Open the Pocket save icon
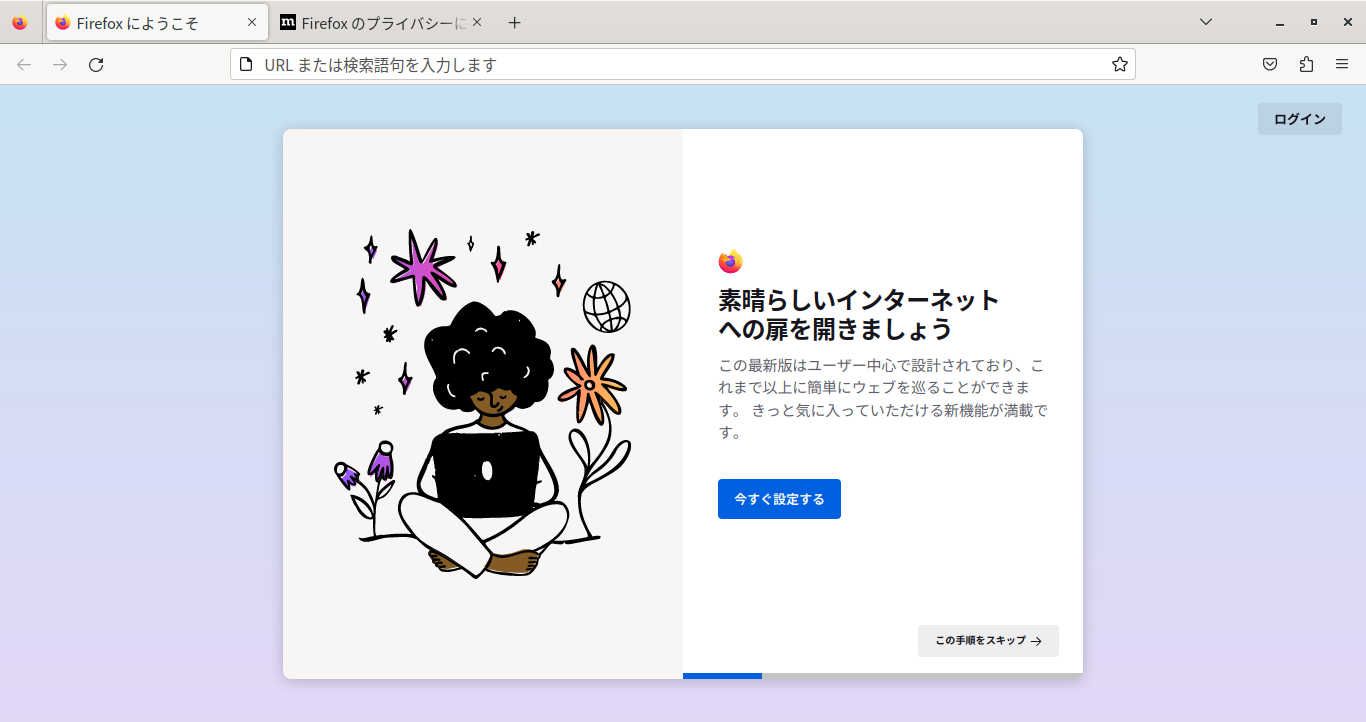 tap(1270, 65)
